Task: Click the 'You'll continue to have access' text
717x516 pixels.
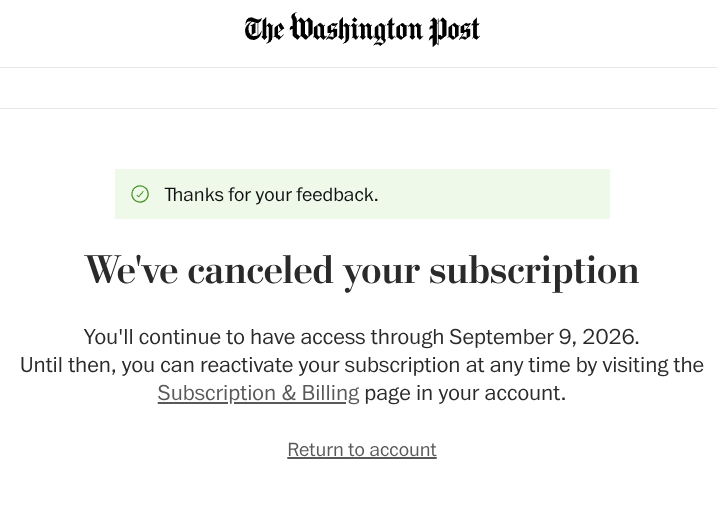Action: coord(225,337)
